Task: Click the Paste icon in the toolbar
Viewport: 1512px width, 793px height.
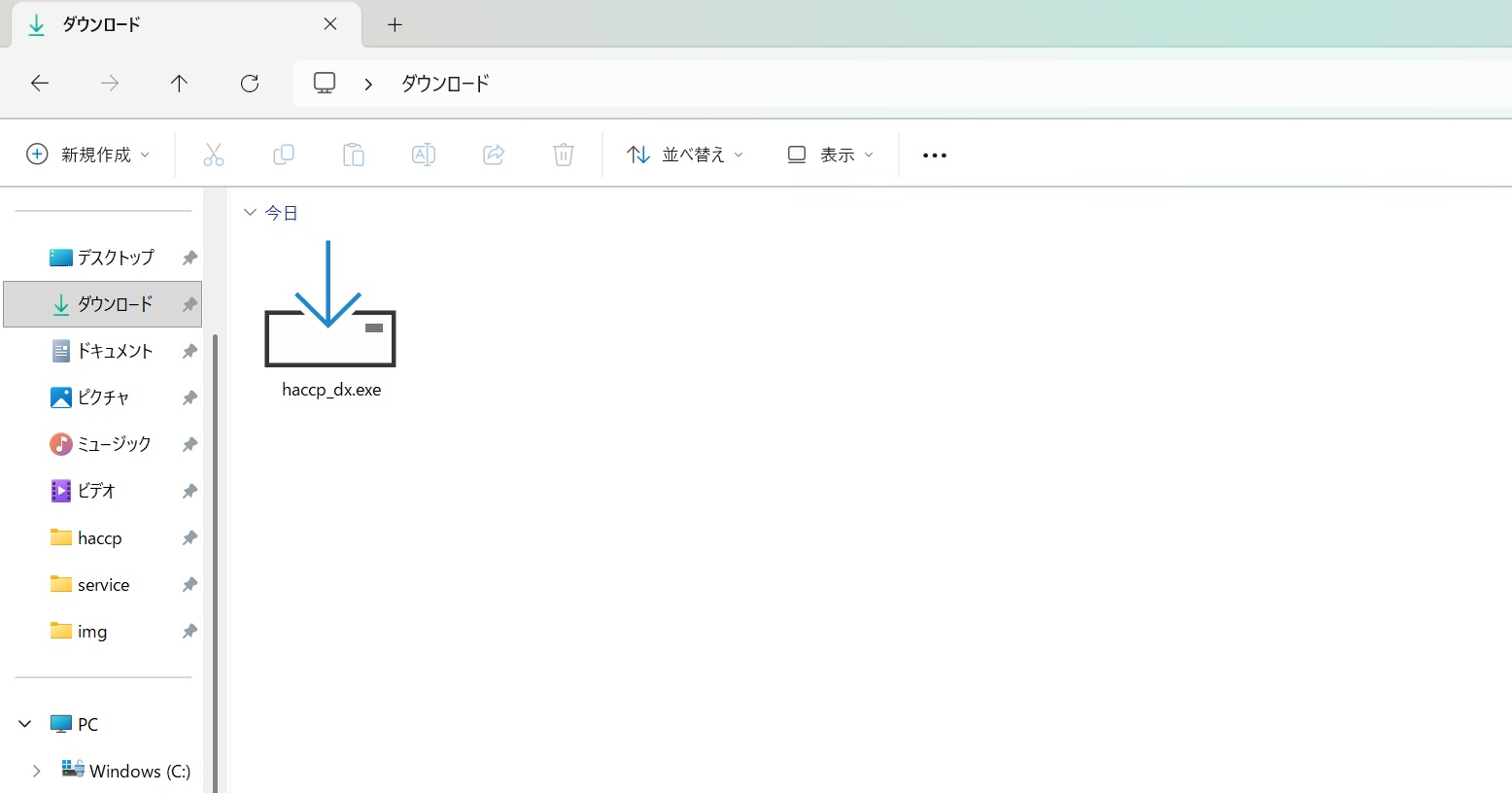Action: (354, 154)
